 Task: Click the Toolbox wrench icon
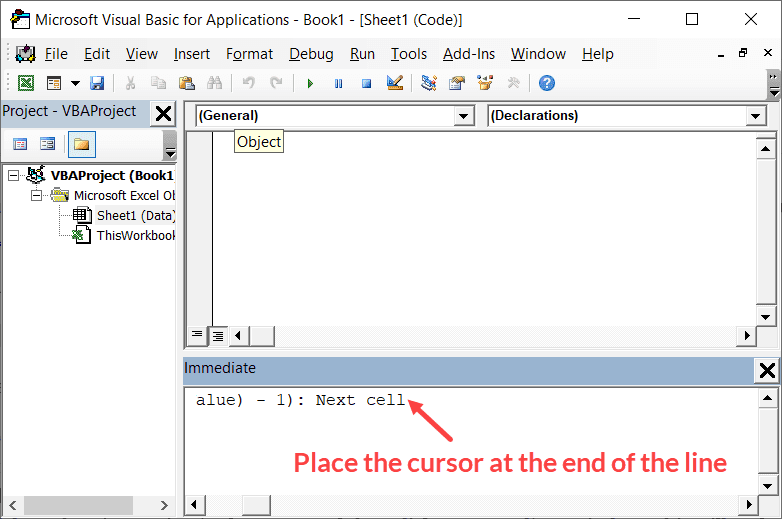pos(513,83)
